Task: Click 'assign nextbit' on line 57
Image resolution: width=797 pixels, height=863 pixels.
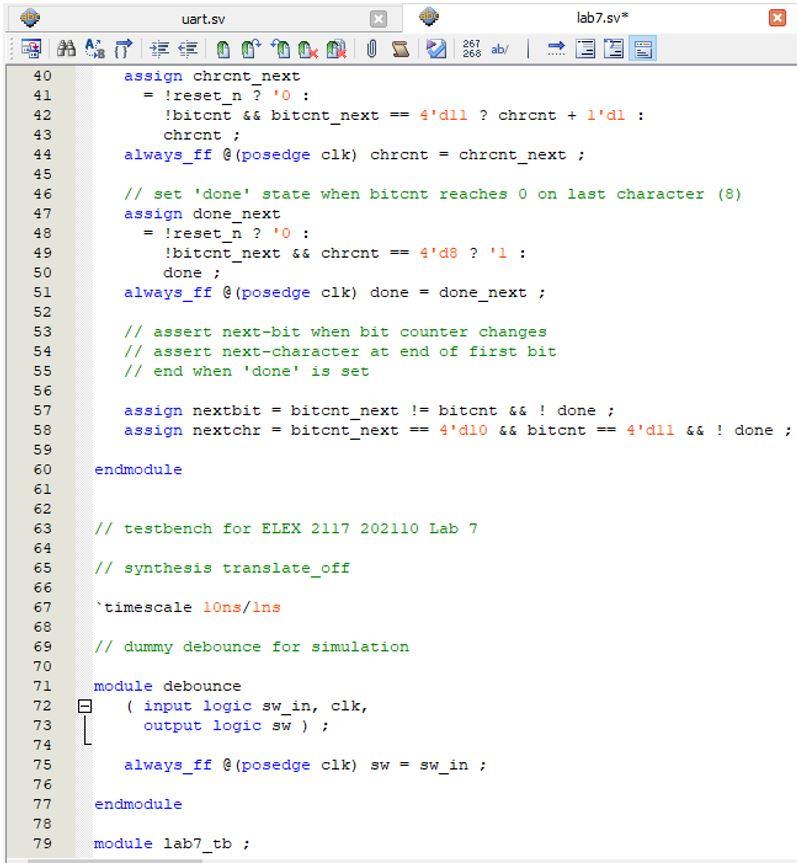Action: click(193, 410)
